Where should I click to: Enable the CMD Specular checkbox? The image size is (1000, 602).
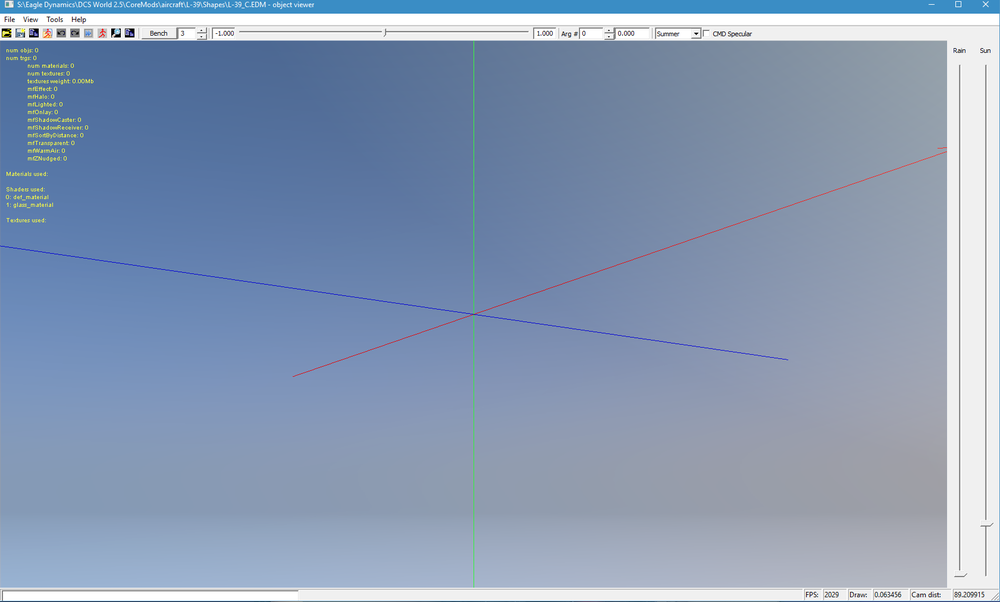pyautogui.click(x=707, y=33)
